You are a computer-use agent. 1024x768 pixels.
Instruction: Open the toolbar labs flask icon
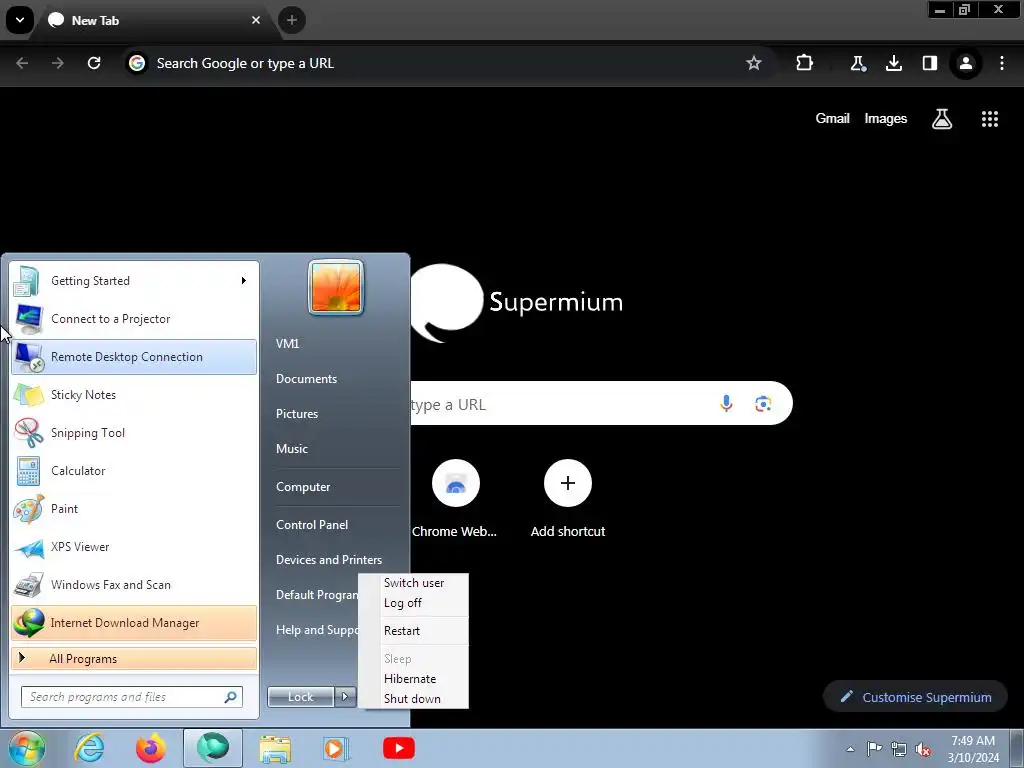(857, 63)
